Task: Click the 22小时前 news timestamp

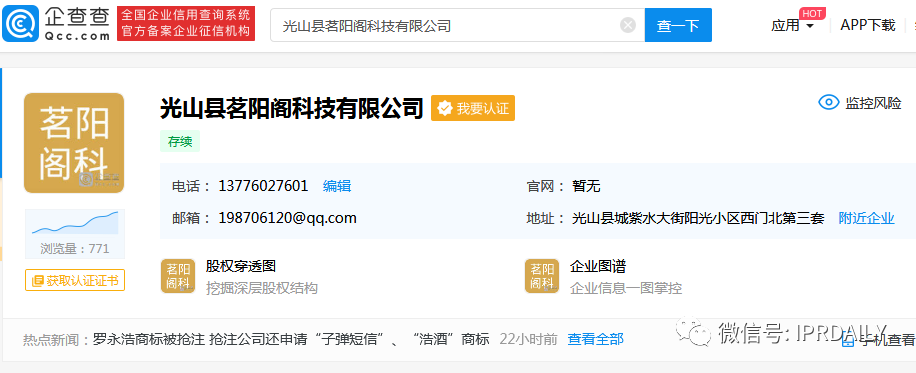Action: coord(528,339)
